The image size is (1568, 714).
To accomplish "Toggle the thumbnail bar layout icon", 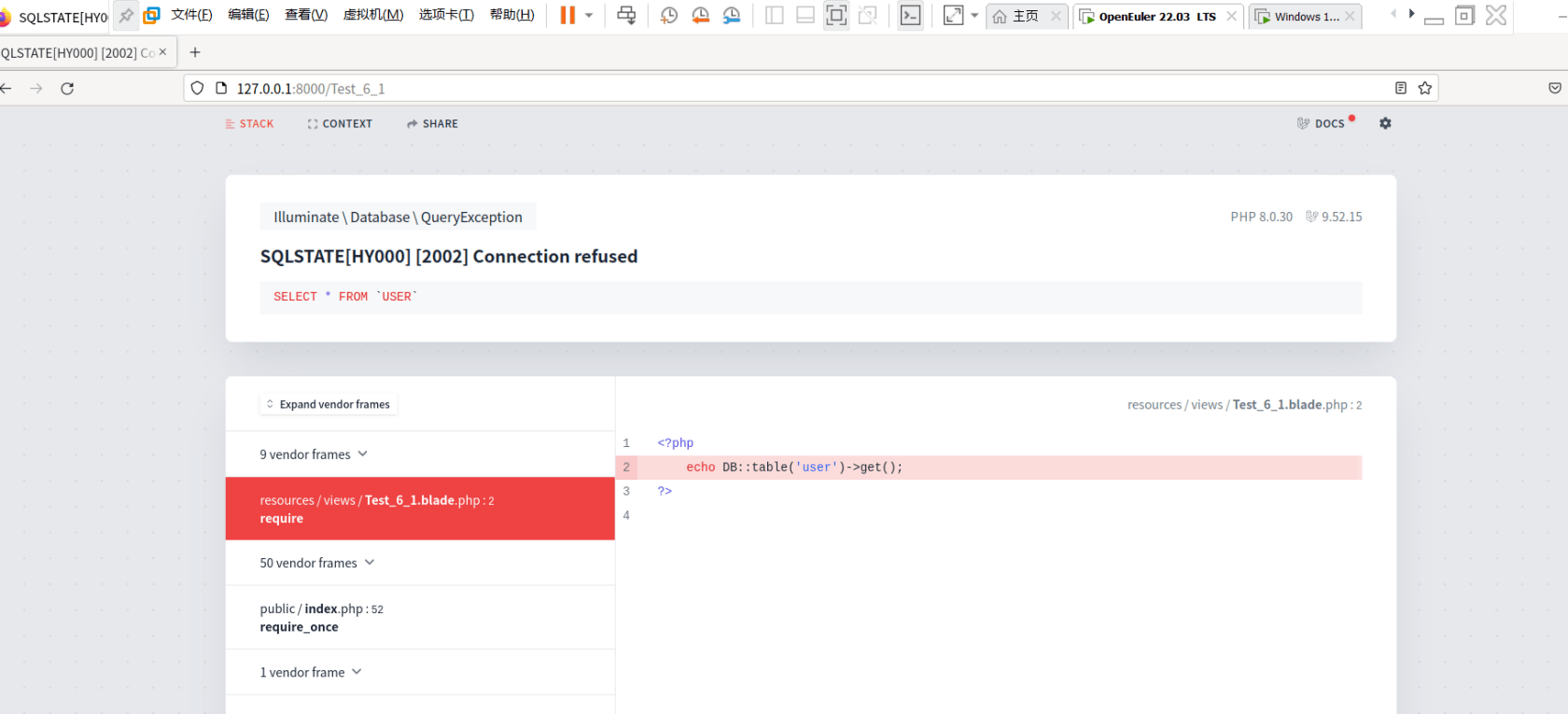I will (x=805, y=15).
